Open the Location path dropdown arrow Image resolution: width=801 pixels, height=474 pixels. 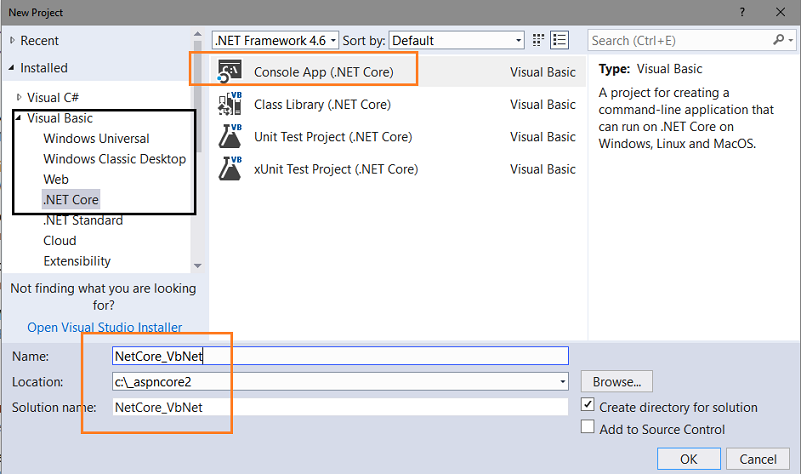click(x=562, y=382)
